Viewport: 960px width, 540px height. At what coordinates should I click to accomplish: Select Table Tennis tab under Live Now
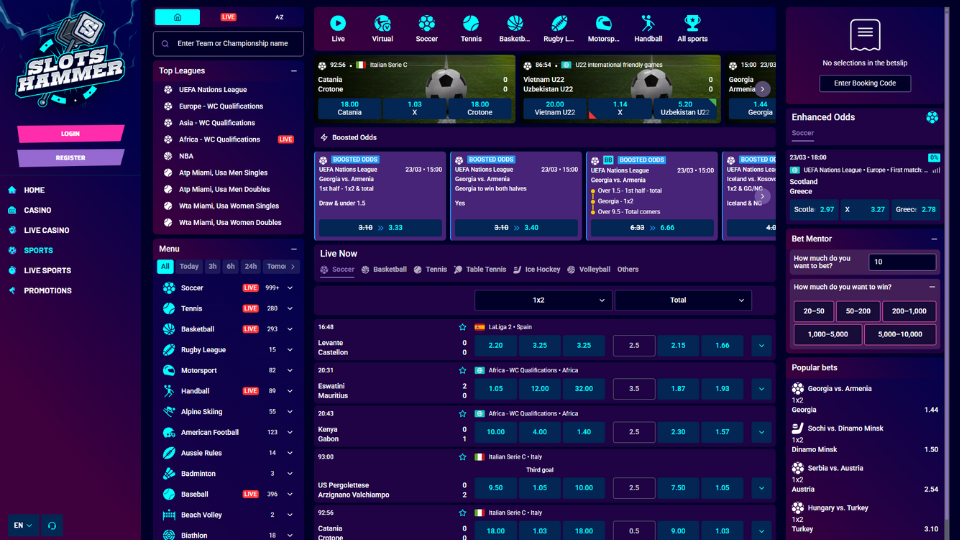click(480, 269)
